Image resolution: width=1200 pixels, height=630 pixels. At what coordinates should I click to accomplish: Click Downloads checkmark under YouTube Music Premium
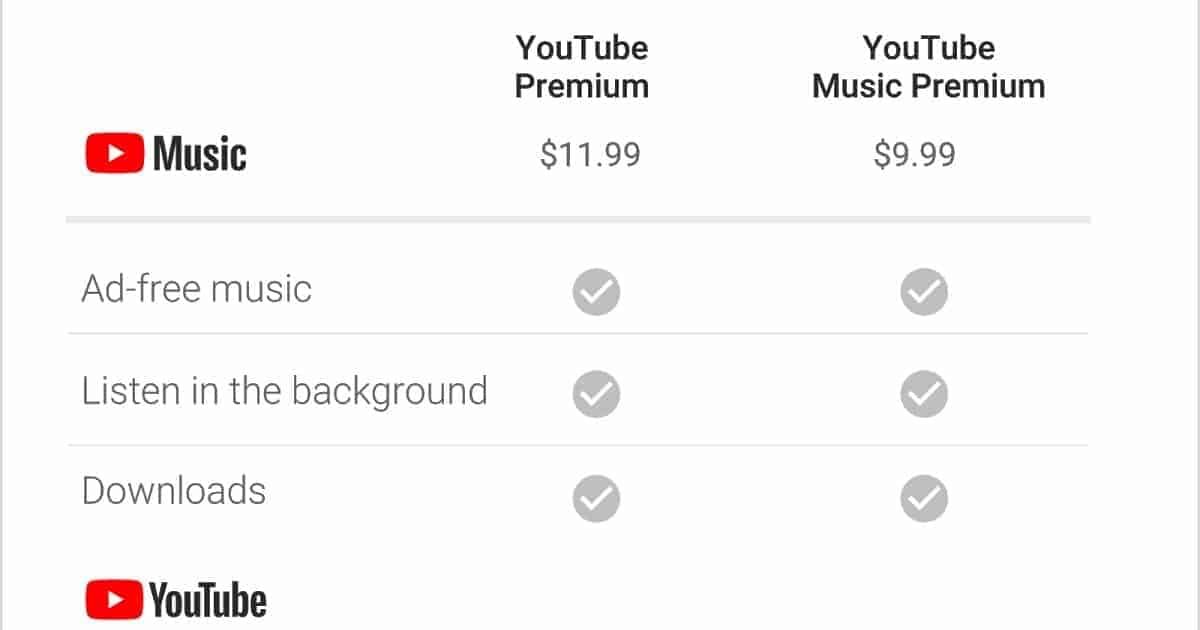pos(924,497)
